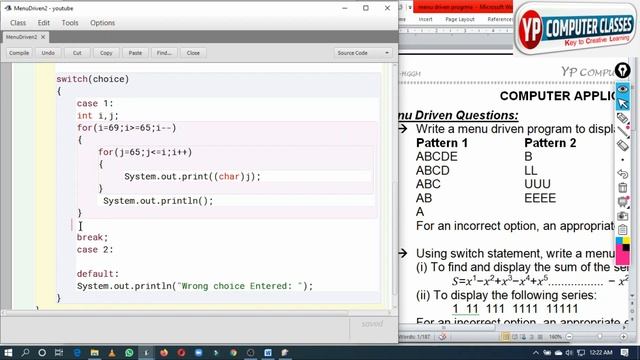Click the Word zoom out minus button

(x=569, y=337)
